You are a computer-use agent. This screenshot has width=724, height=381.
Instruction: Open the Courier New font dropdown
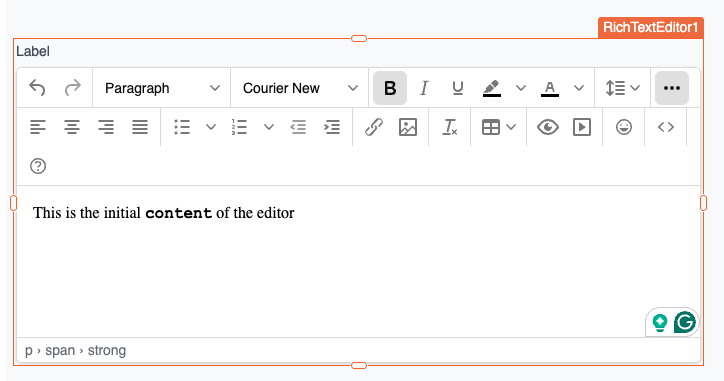pos(300,88)
